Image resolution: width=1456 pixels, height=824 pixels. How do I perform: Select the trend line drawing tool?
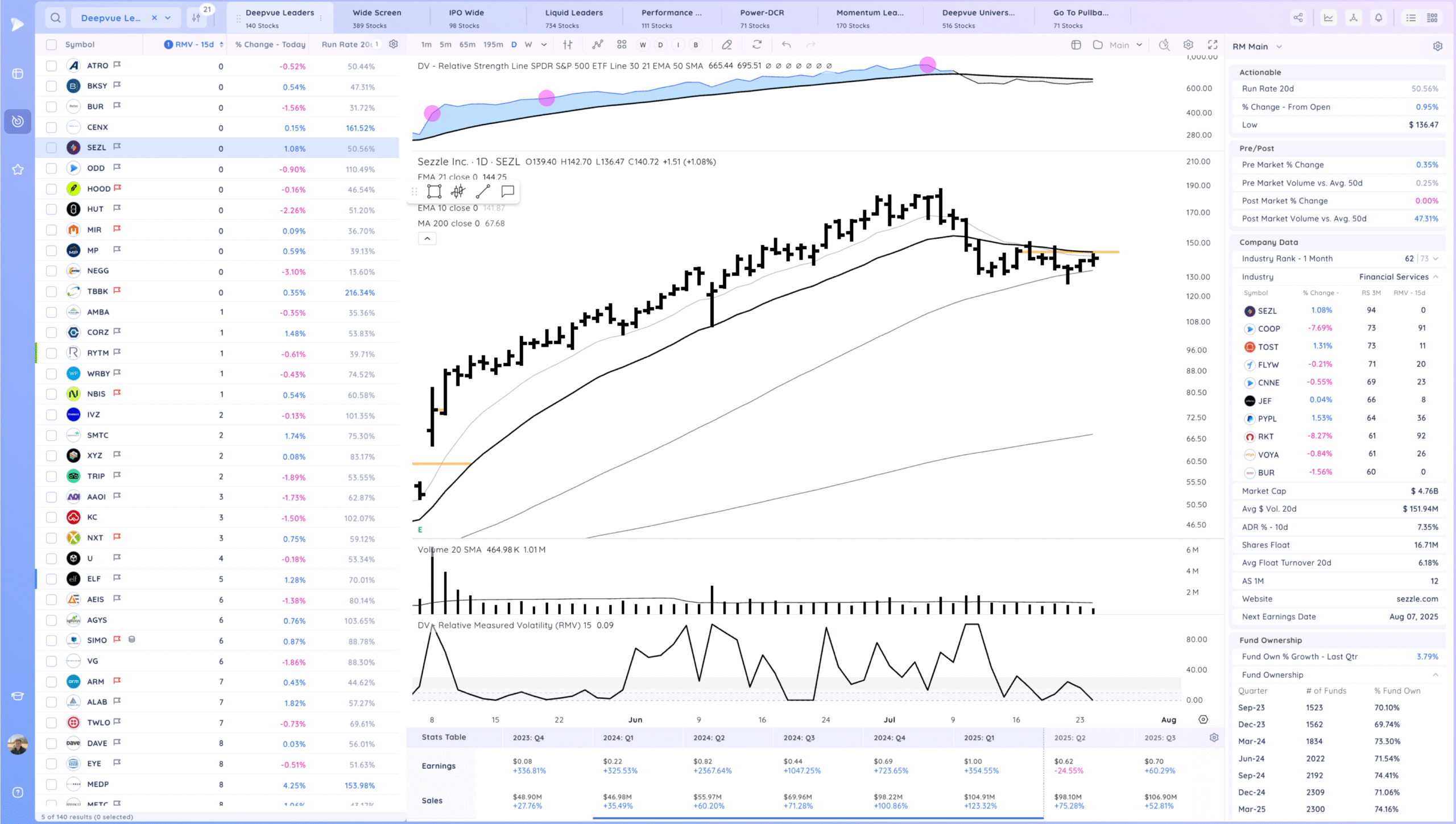(483, 192)
